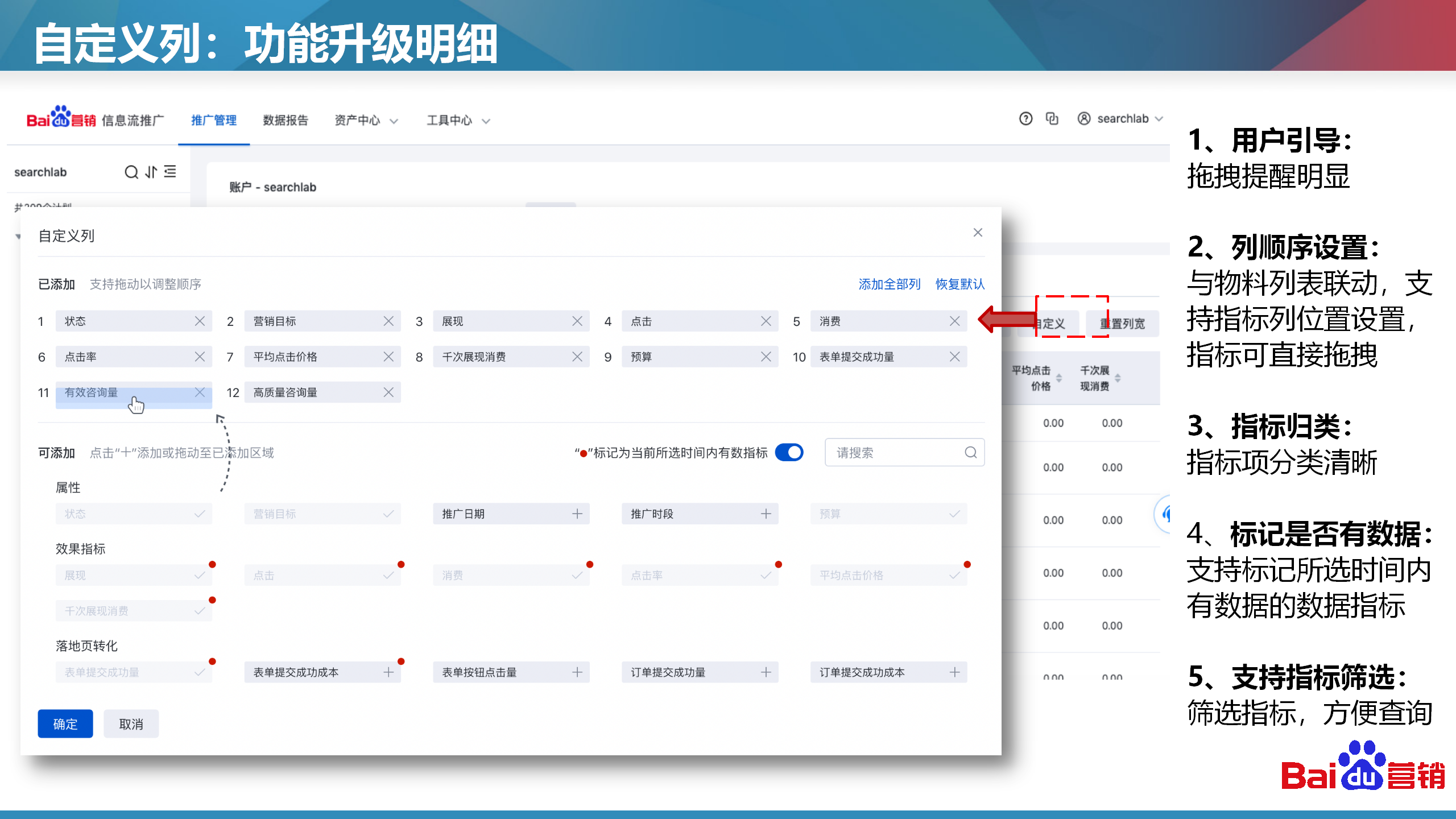The image size is (1456, 819).
Task: Close the 自定义列 dialog
Action: tap(978, 233)
